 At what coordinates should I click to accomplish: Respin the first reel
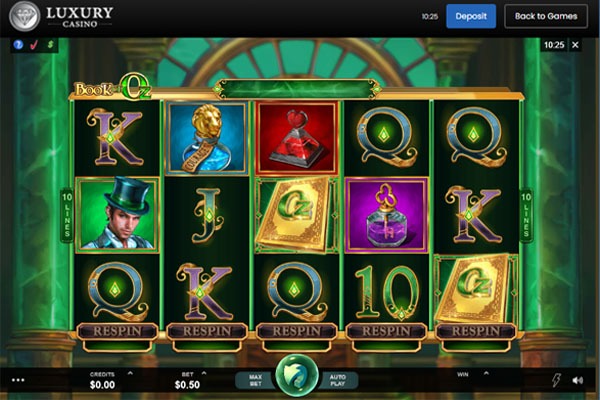click(x=117, y=331)
